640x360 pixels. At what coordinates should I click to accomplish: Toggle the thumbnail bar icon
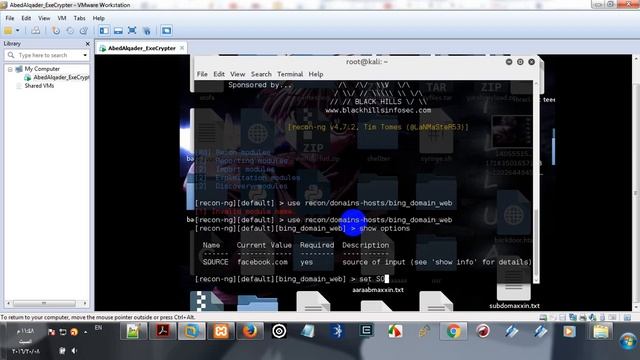(x=118, y=31)
